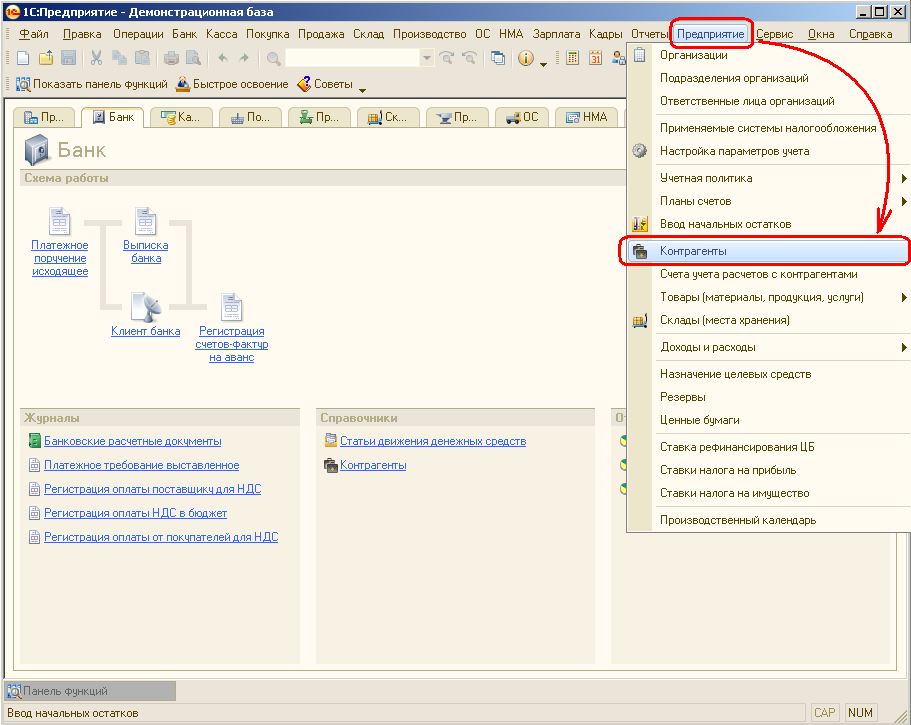Click the New document toolbar icon
Viewport: 911px width, 725px height.
point(23,59)
